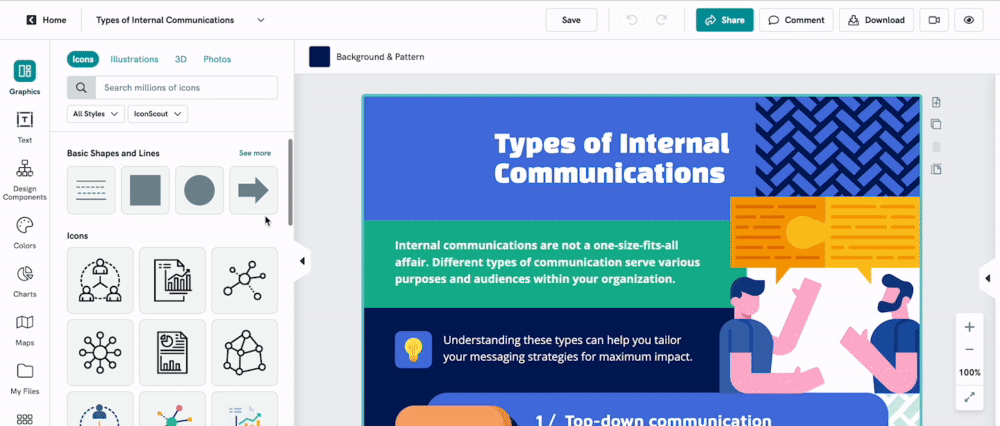Collapse the left panel arrow
The height and width of the screenshot is (426, 1000).
pyautogui.click(x=302, y=261)
